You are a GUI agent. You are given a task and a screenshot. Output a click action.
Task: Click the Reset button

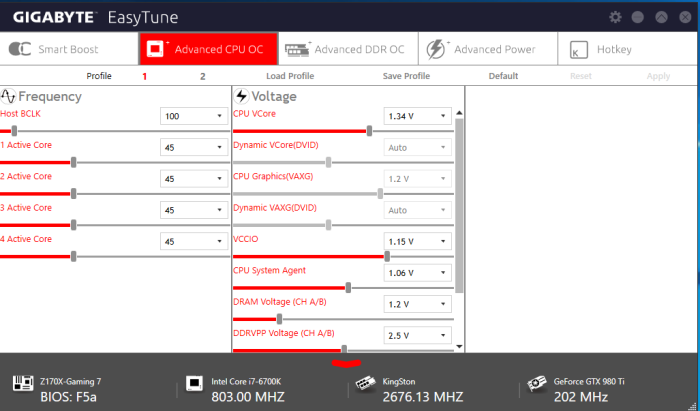click(581, 76)
